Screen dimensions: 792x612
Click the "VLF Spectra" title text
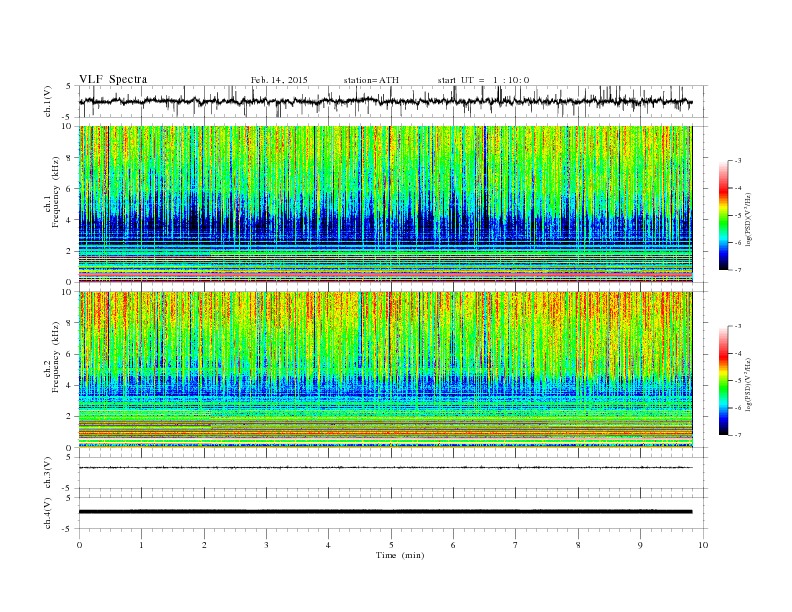pos(113,79)
